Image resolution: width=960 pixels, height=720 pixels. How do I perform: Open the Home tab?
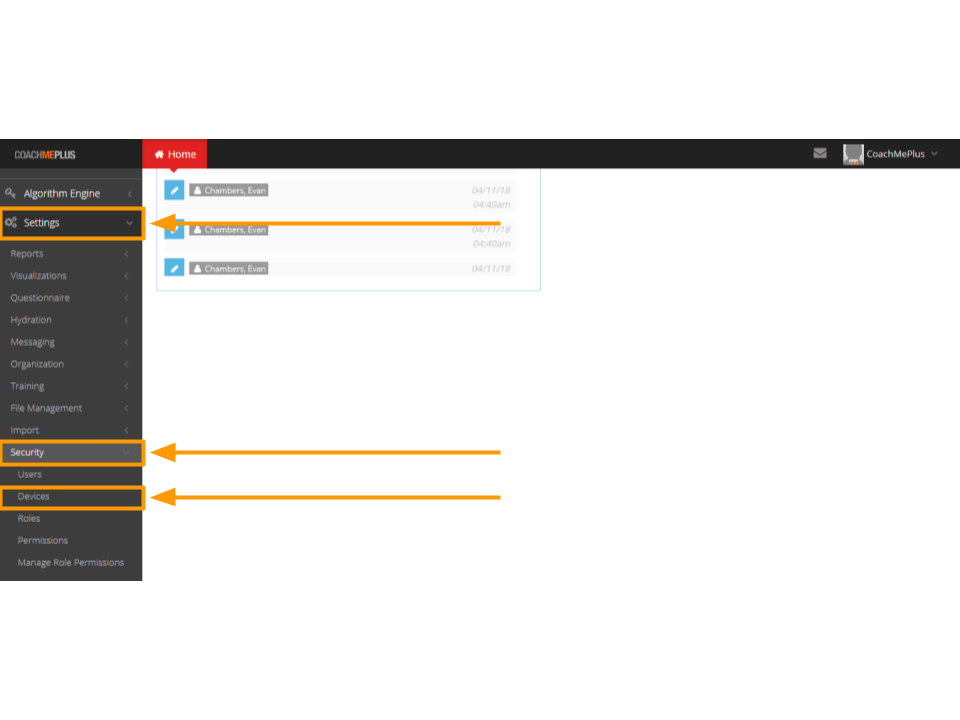pyautogui.click(x=175, y=154)
